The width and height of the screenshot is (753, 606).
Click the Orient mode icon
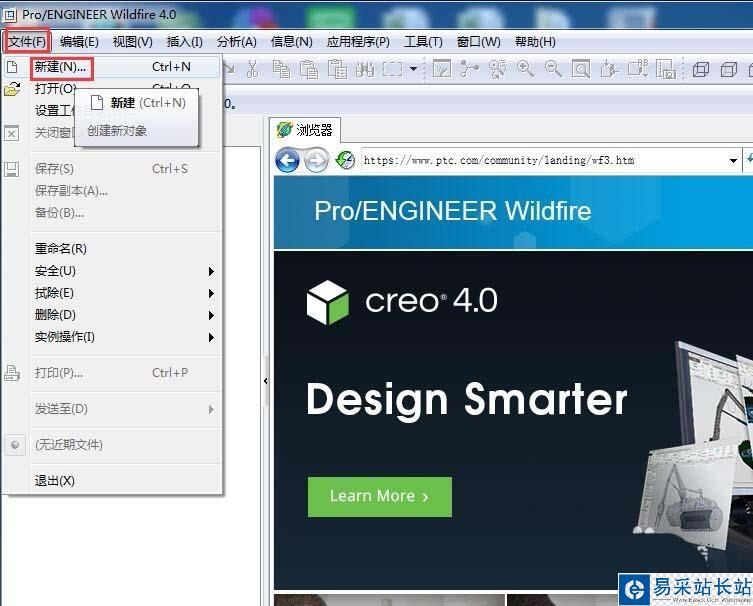[x=498, y=70]
